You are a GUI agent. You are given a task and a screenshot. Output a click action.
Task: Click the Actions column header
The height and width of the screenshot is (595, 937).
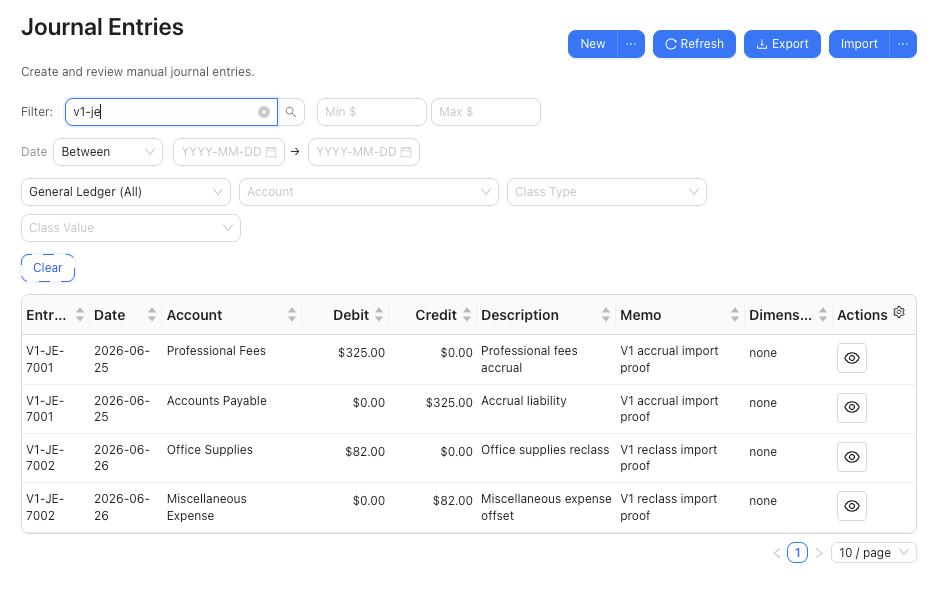tap(862, 315)
